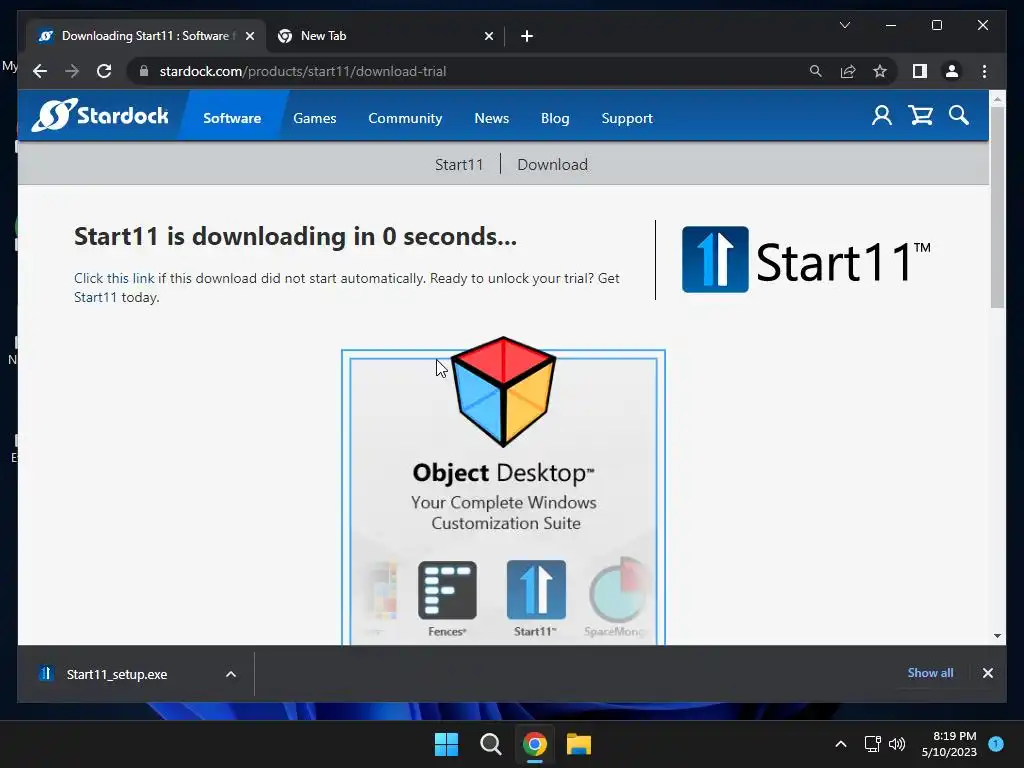Open the Software menu
Image resolution: width=1024 pixels, height=768 pixels.
(232, 118)
